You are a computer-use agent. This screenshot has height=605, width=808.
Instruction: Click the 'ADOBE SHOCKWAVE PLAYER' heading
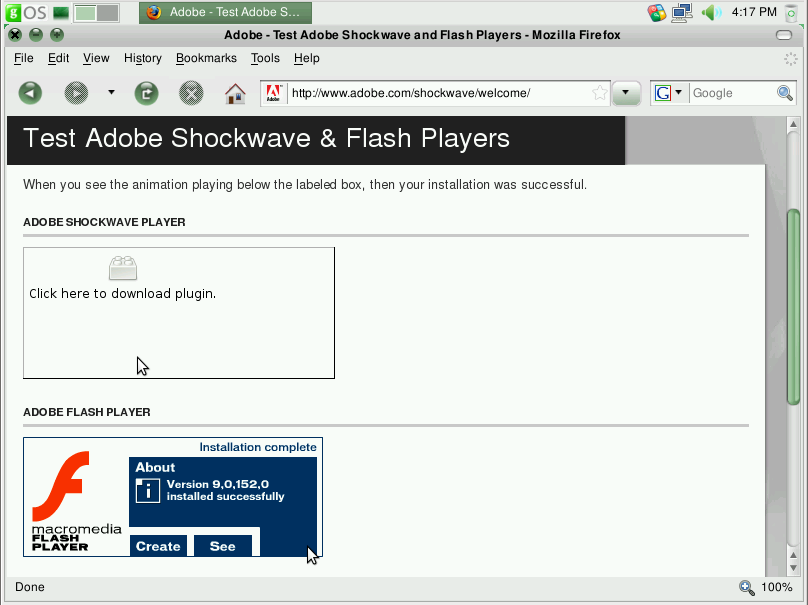pyautogui.click(x=104, y=222)
